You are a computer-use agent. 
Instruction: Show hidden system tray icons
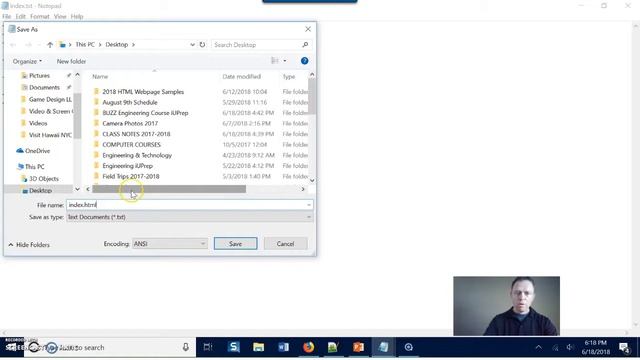point(539,347)
